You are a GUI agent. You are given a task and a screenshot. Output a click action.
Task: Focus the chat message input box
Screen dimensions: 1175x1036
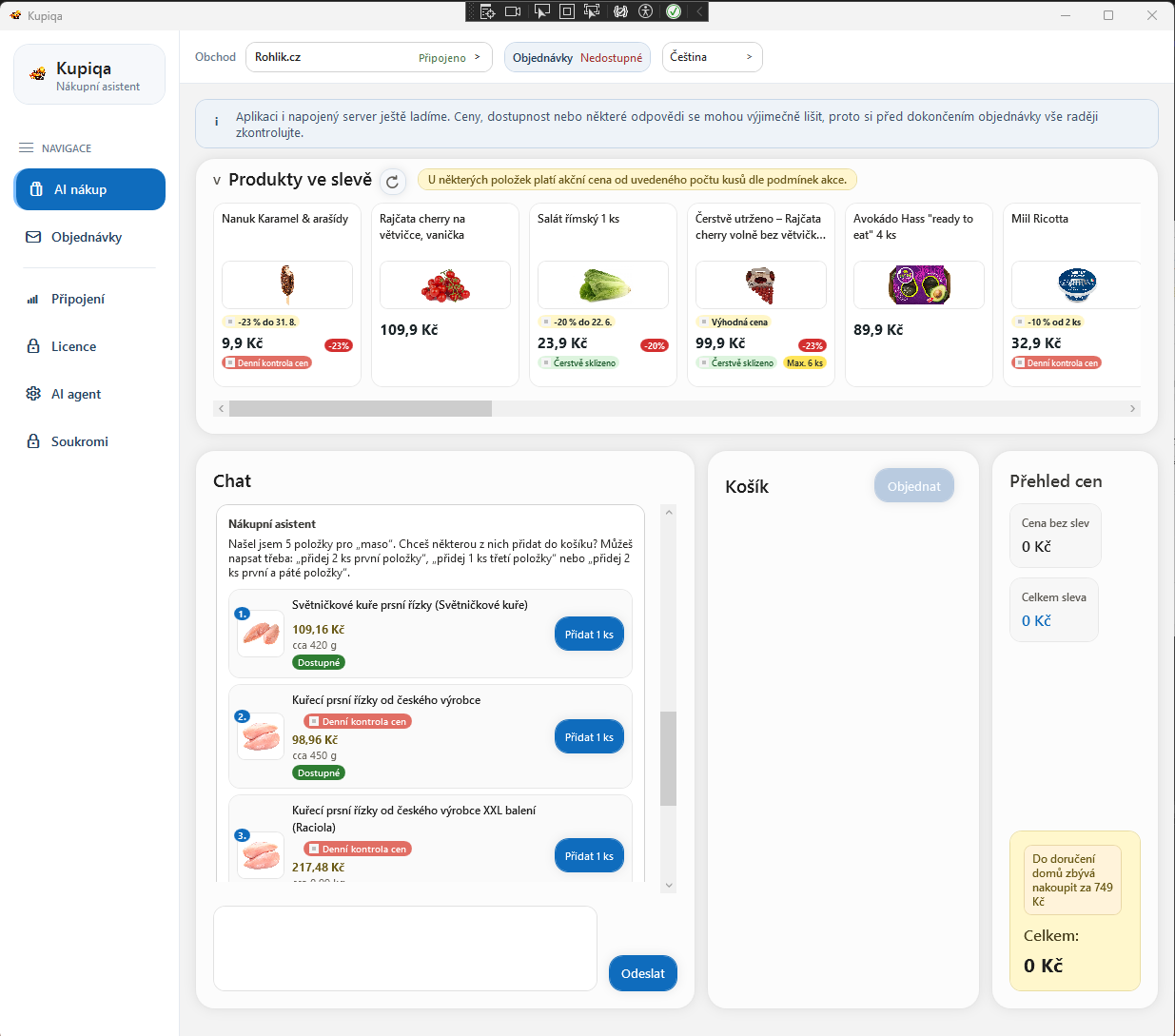click(405, 948)
